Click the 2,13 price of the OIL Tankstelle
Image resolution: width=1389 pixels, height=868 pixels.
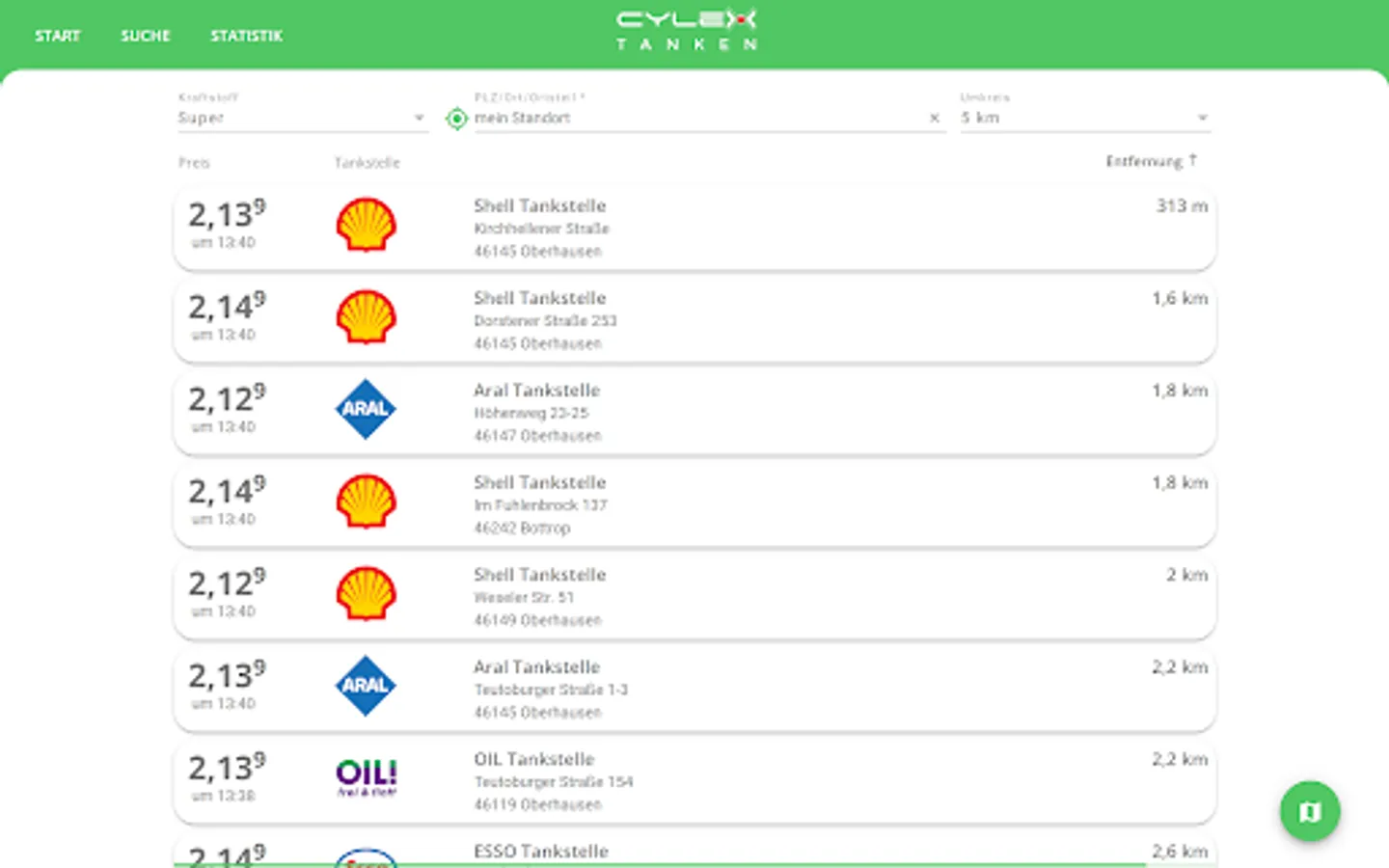coord(227,767)
